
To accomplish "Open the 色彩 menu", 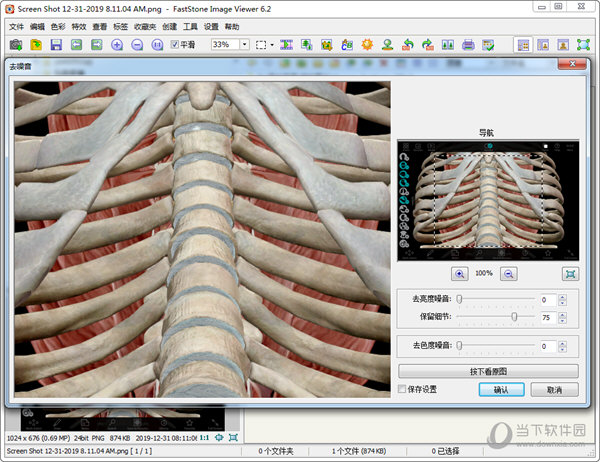I will pos(58,26).
